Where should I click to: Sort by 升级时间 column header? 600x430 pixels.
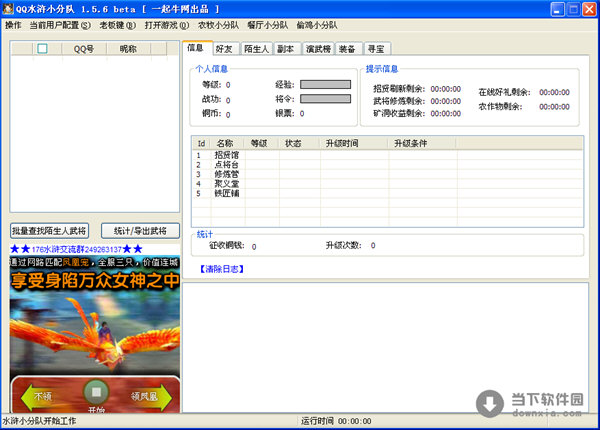[x=354, y=143]
